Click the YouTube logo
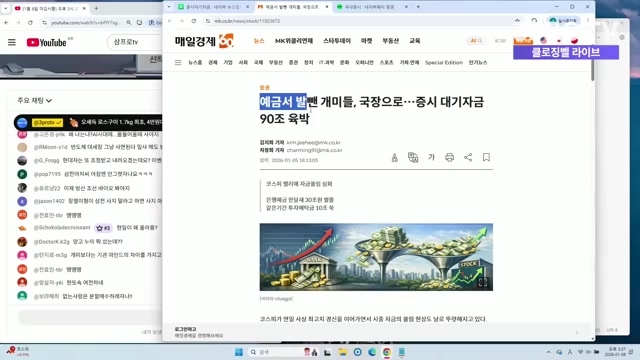The image size is (640, 360). pos(47,42)
